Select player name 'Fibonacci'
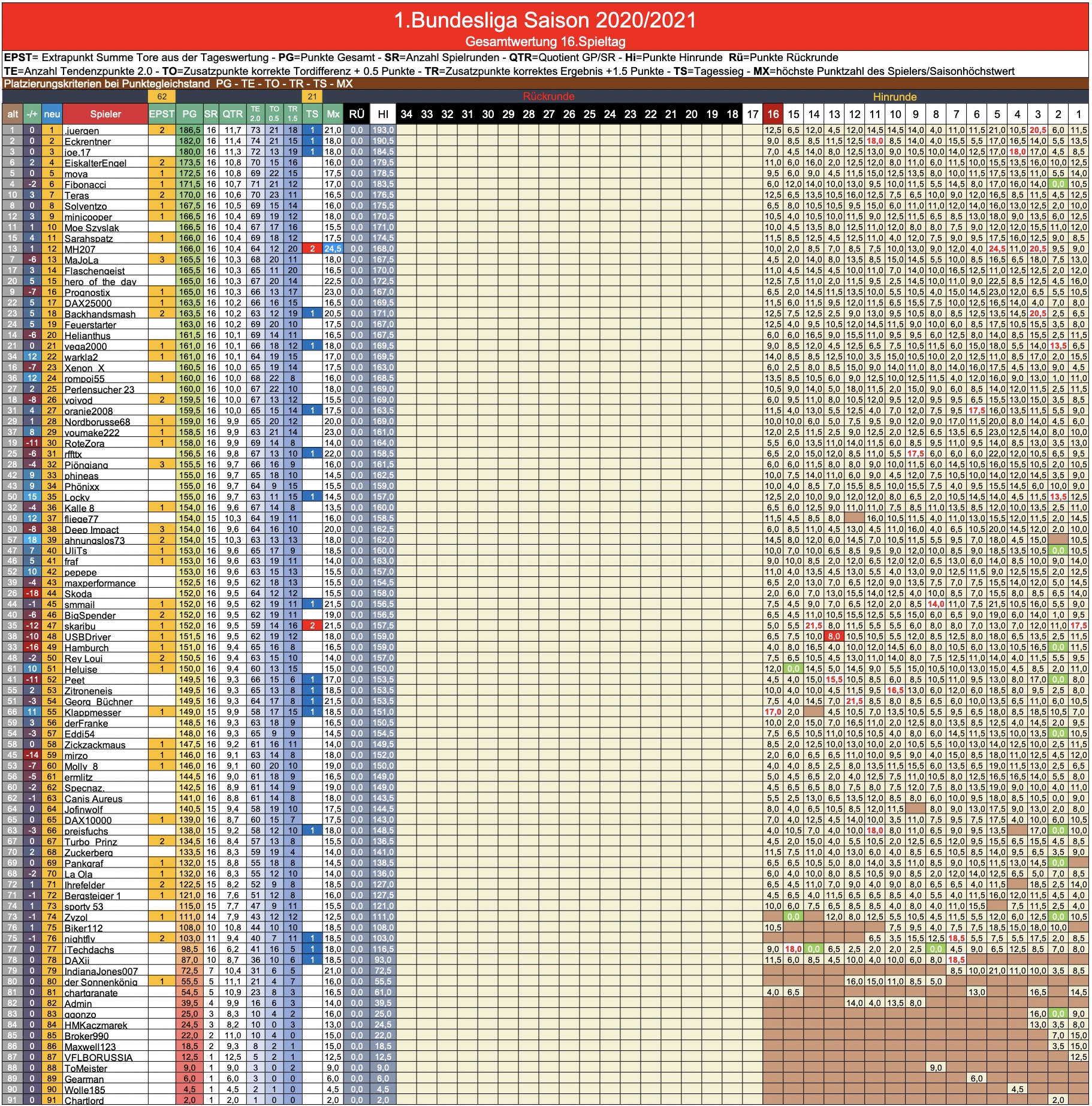The width and height of the screenshot is (1092, 1106). coord(85,185)
